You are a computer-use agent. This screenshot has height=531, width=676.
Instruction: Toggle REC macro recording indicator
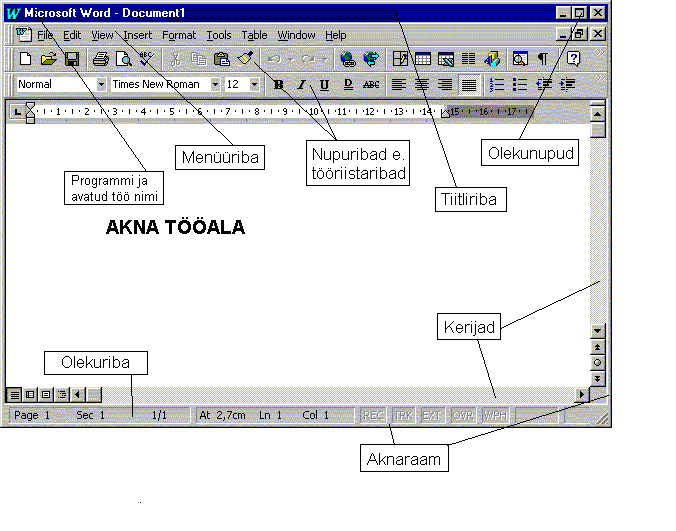point(373,415)
